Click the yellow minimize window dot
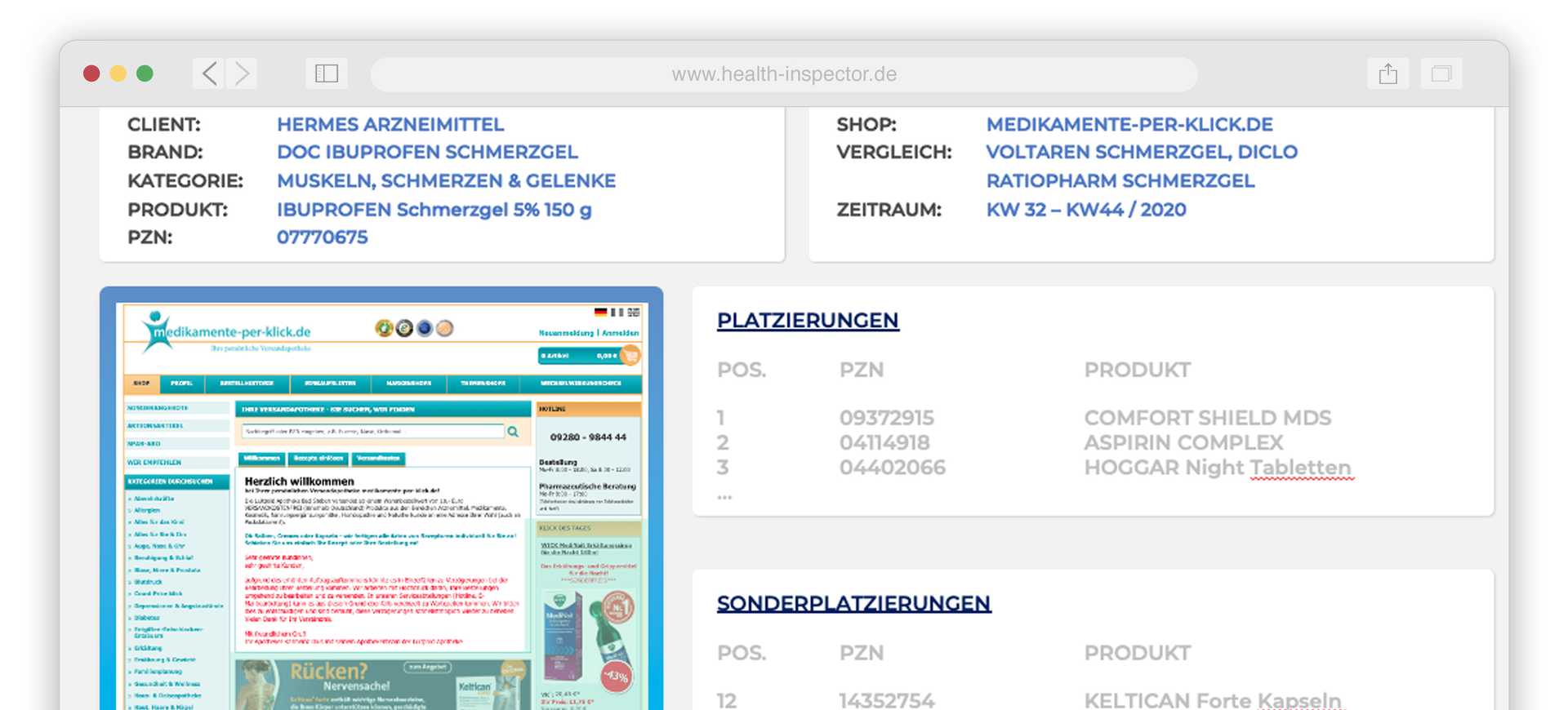Image resolution: width=1568 pixels, height=710 pixels. coord(118,73)
